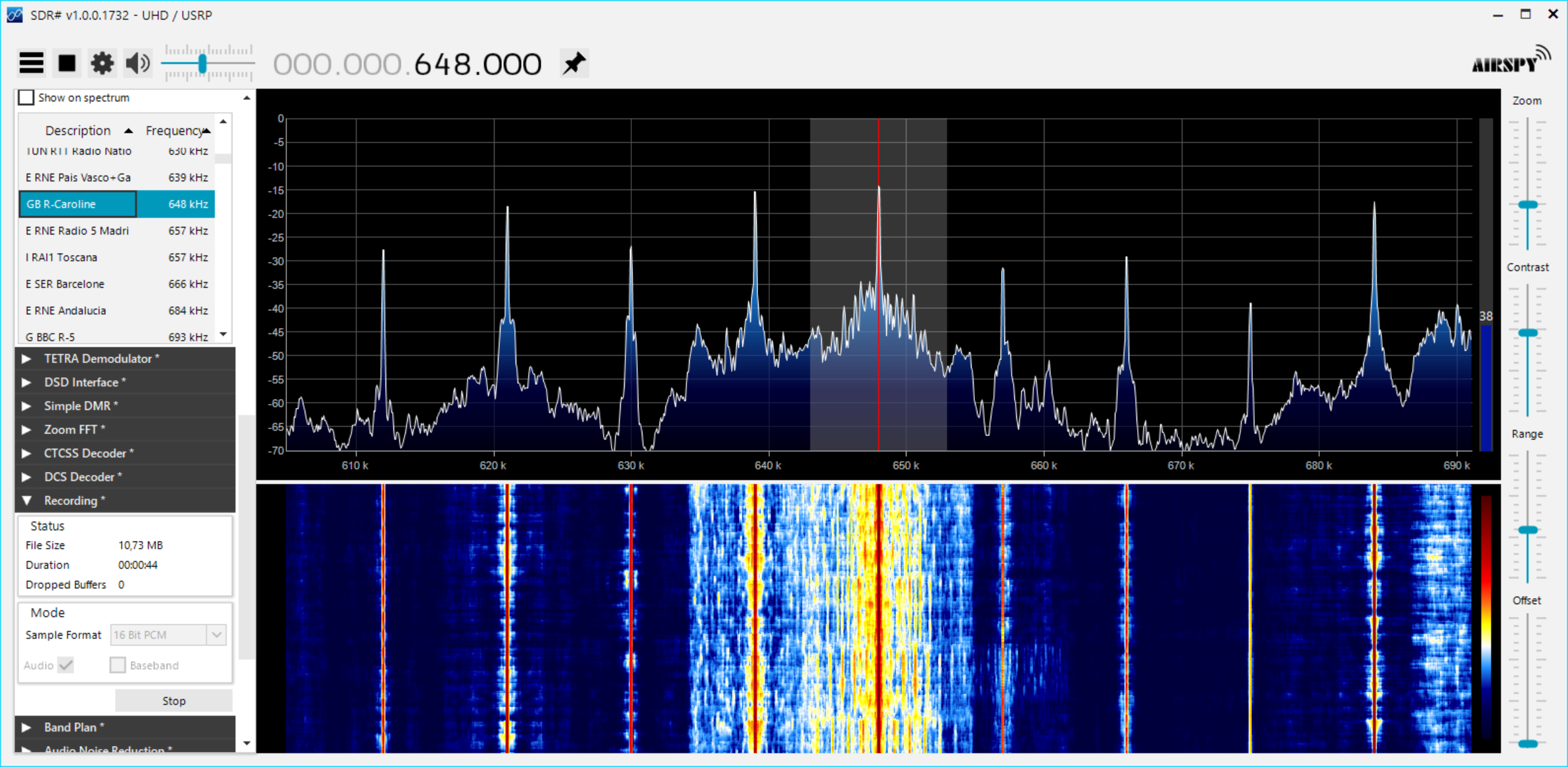Mute audio with the speaker icon

137,63
